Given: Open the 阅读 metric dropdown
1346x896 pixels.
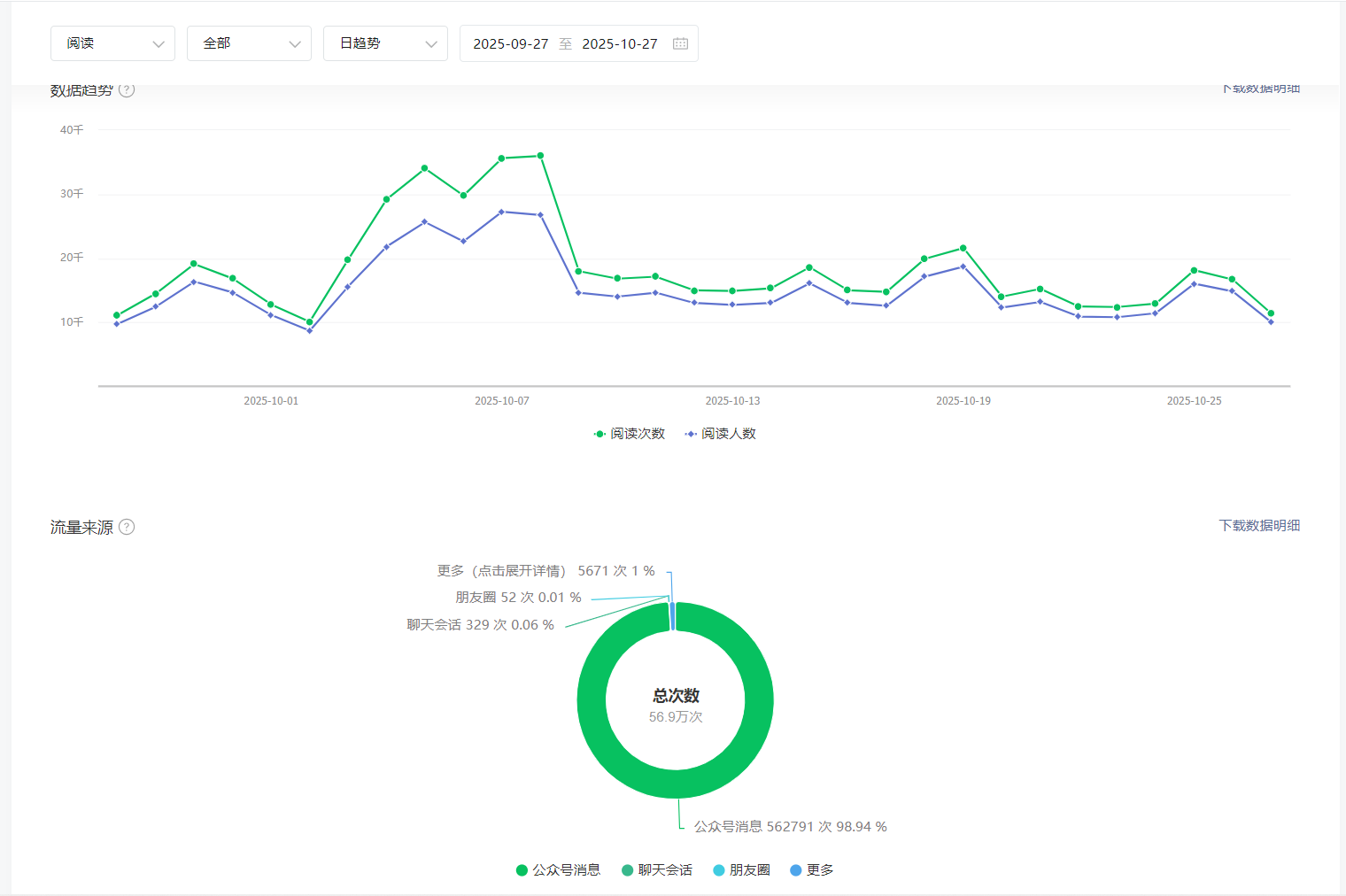Looking at the screenshot, I should point(112,43).
